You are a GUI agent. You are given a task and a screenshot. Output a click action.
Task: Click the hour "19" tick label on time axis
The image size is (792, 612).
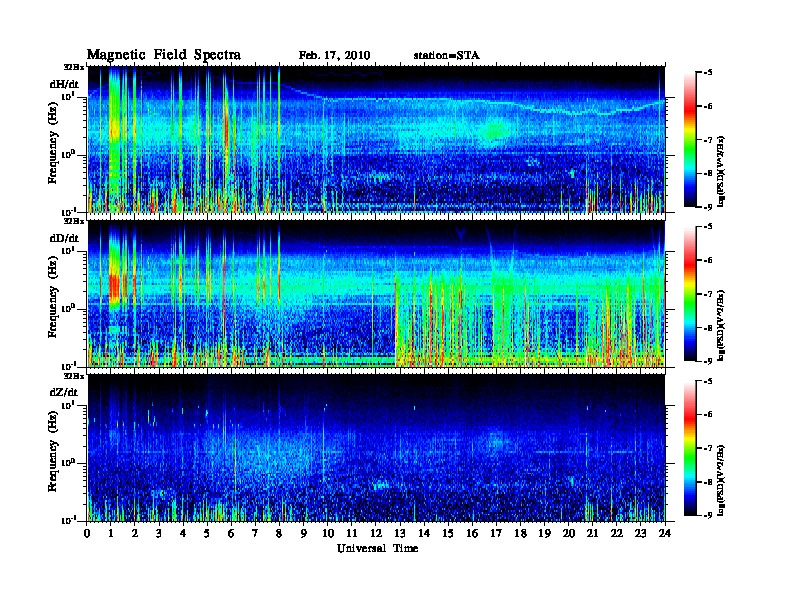point(544,534)
